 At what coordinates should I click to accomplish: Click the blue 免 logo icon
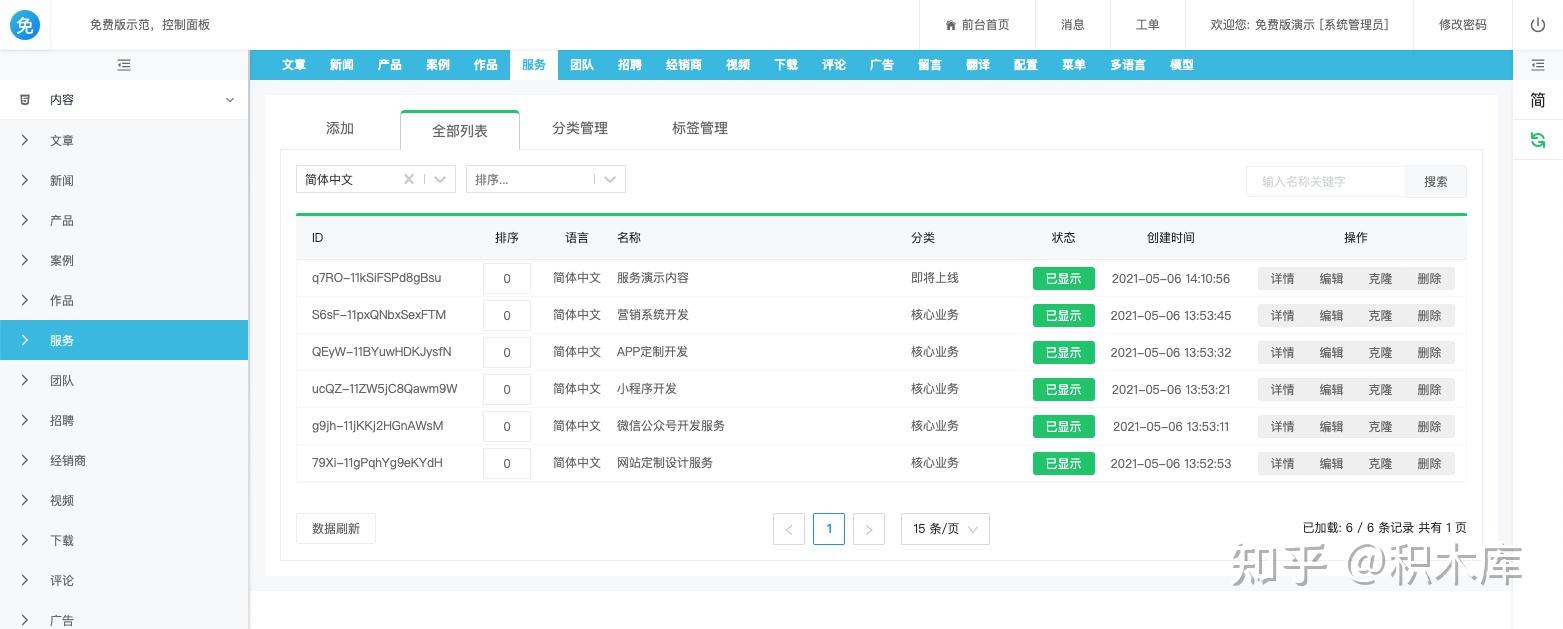pyautogui.click(x=25, y=24)
